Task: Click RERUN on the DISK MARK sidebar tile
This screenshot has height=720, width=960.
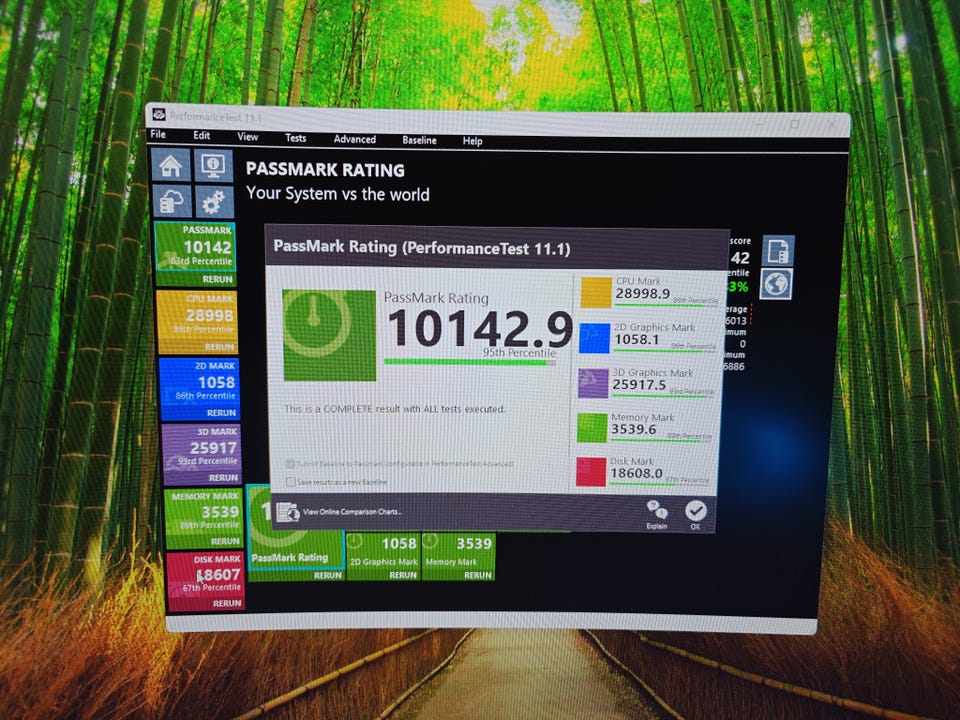Action: pyautogui.click(x=227, y=603)
